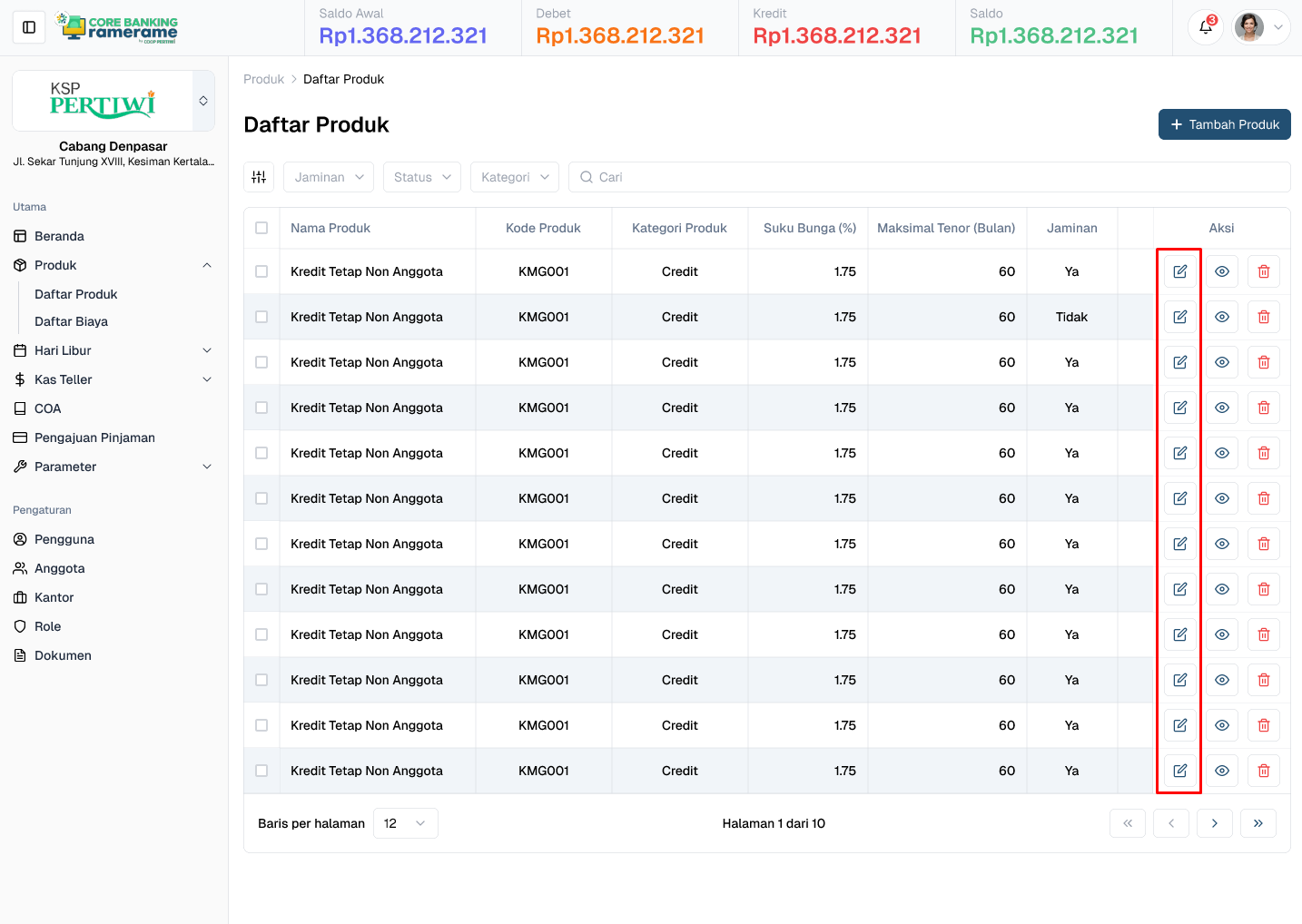
Task: Open the Jaminan filter dropdown
Action: click(329, 177)
